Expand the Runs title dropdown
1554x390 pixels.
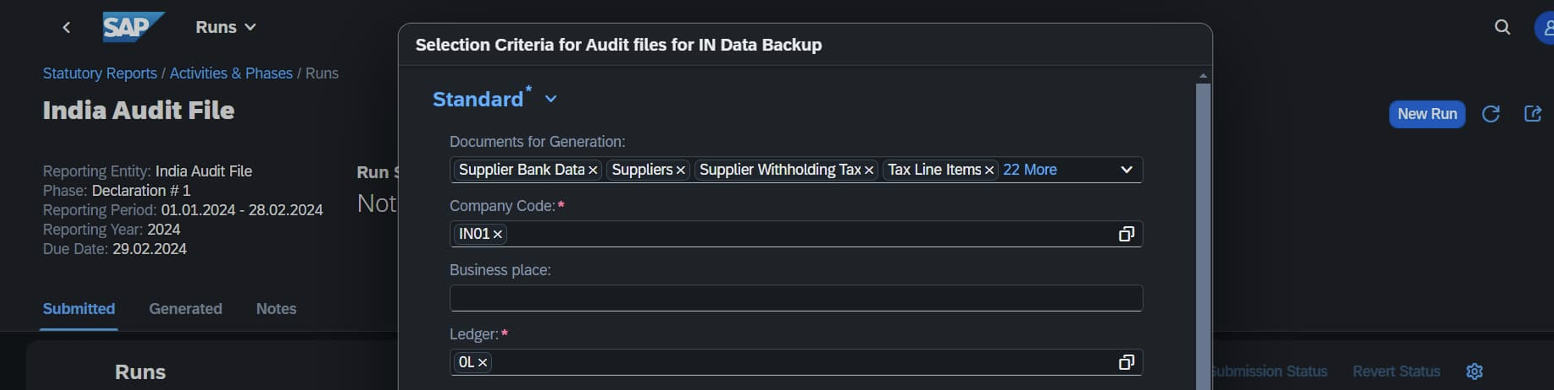point(250,27)
